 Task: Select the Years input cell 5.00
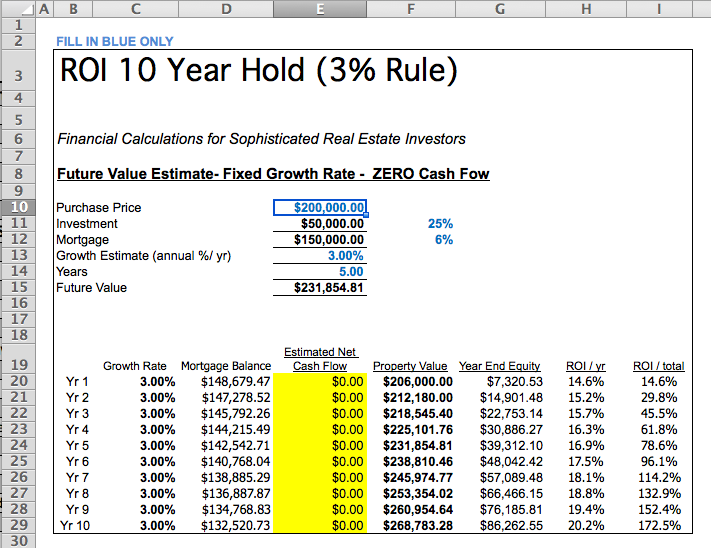click(x=320, y=272)
